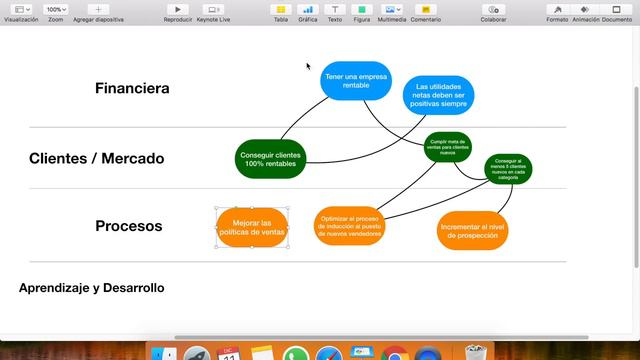Insert a table with Tabla
The image size is (640, 360).
(281, 9)
